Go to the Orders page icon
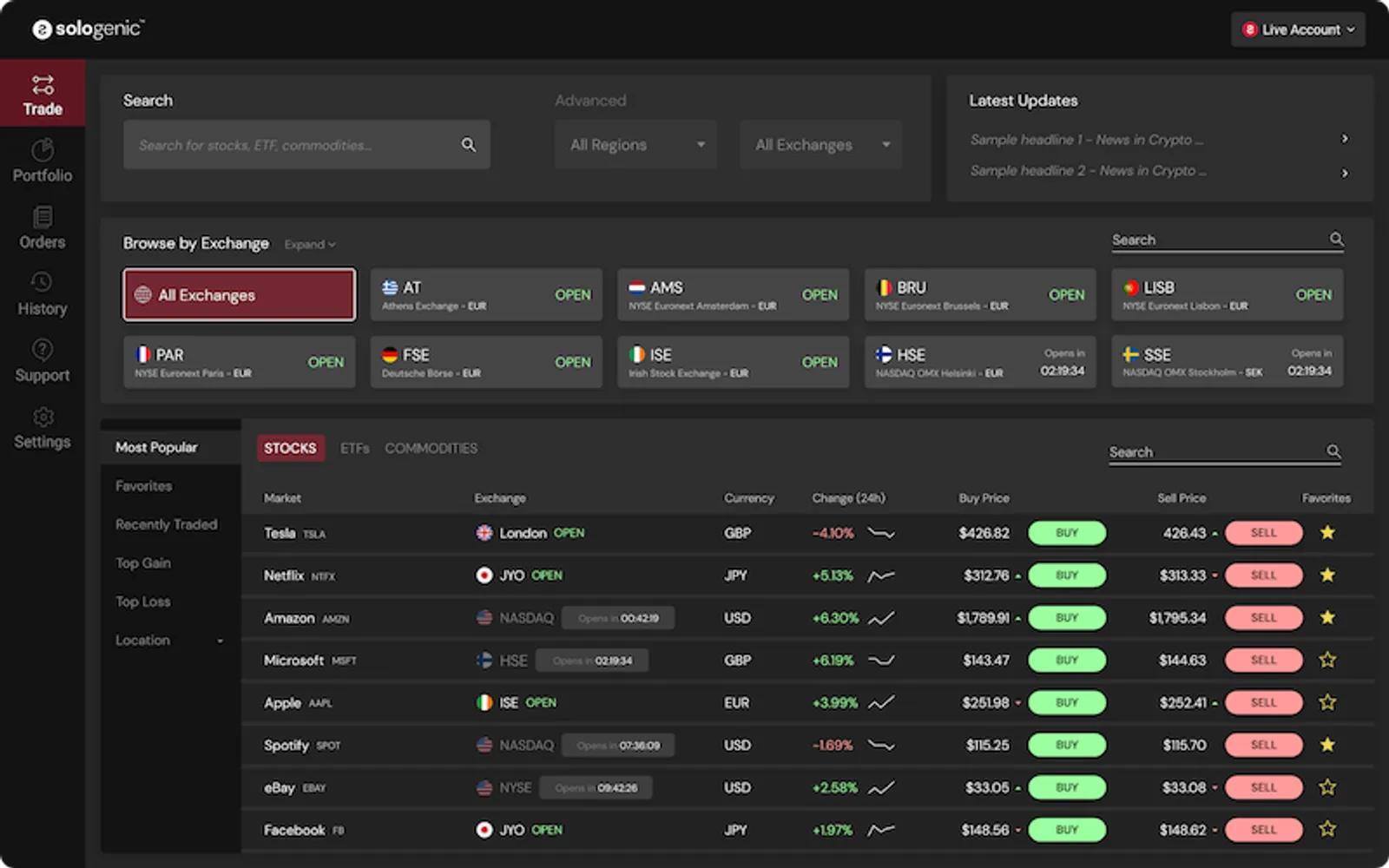Viewport: 1389px width, 868px height. pyautogui.click(x=43, y=216)
